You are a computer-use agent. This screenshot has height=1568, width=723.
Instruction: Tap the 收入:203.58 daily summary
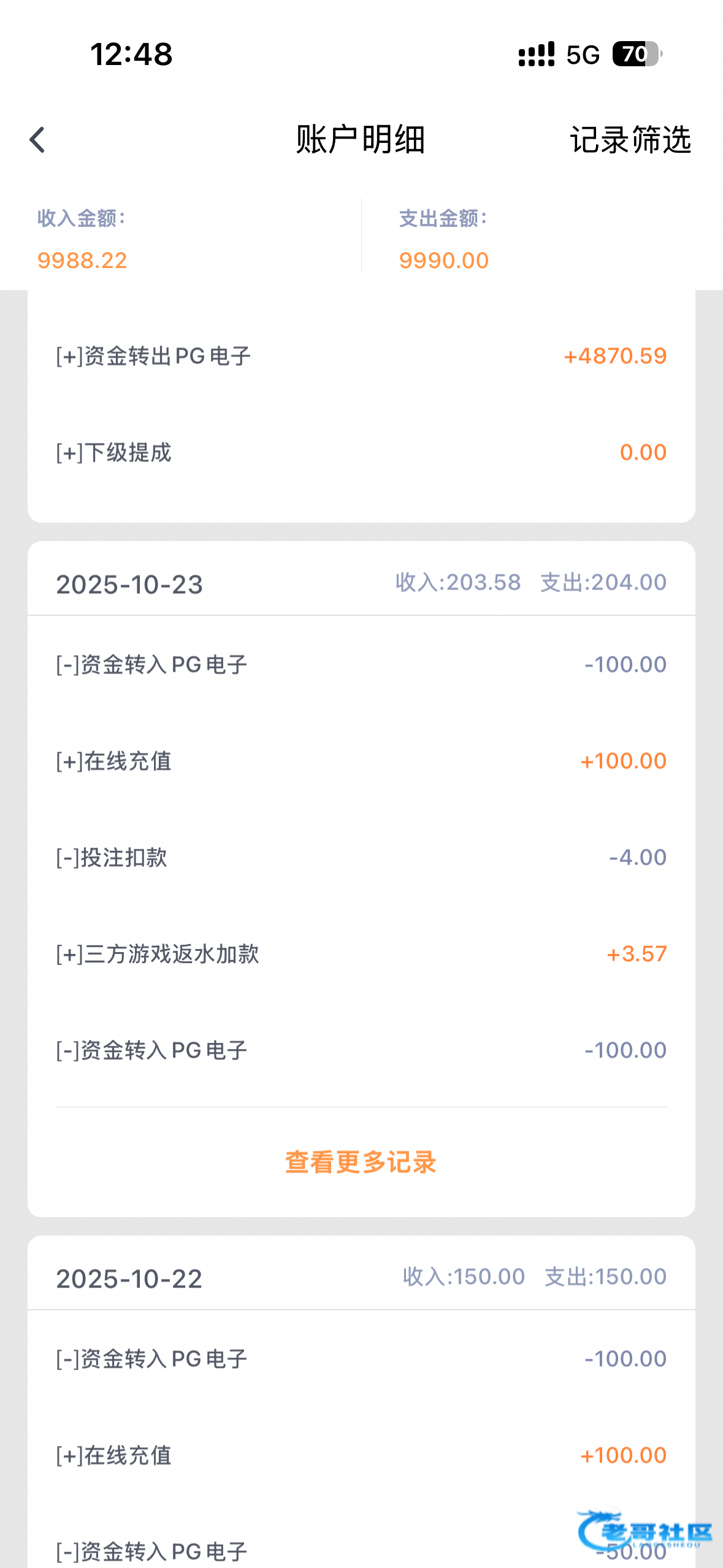coord(458,582)
